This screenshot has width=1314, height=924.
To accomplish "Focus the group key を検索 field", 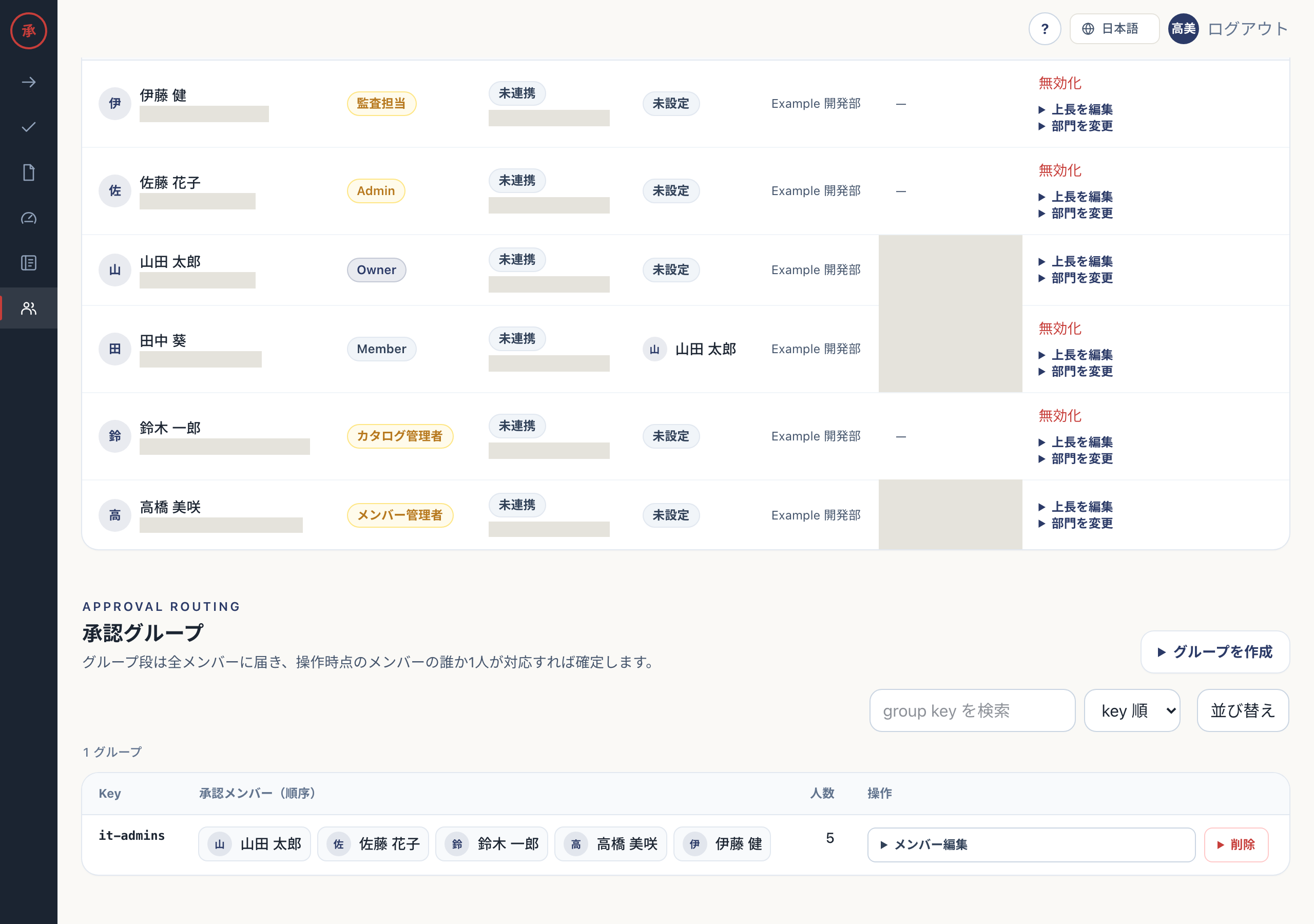I will point(972,710).
